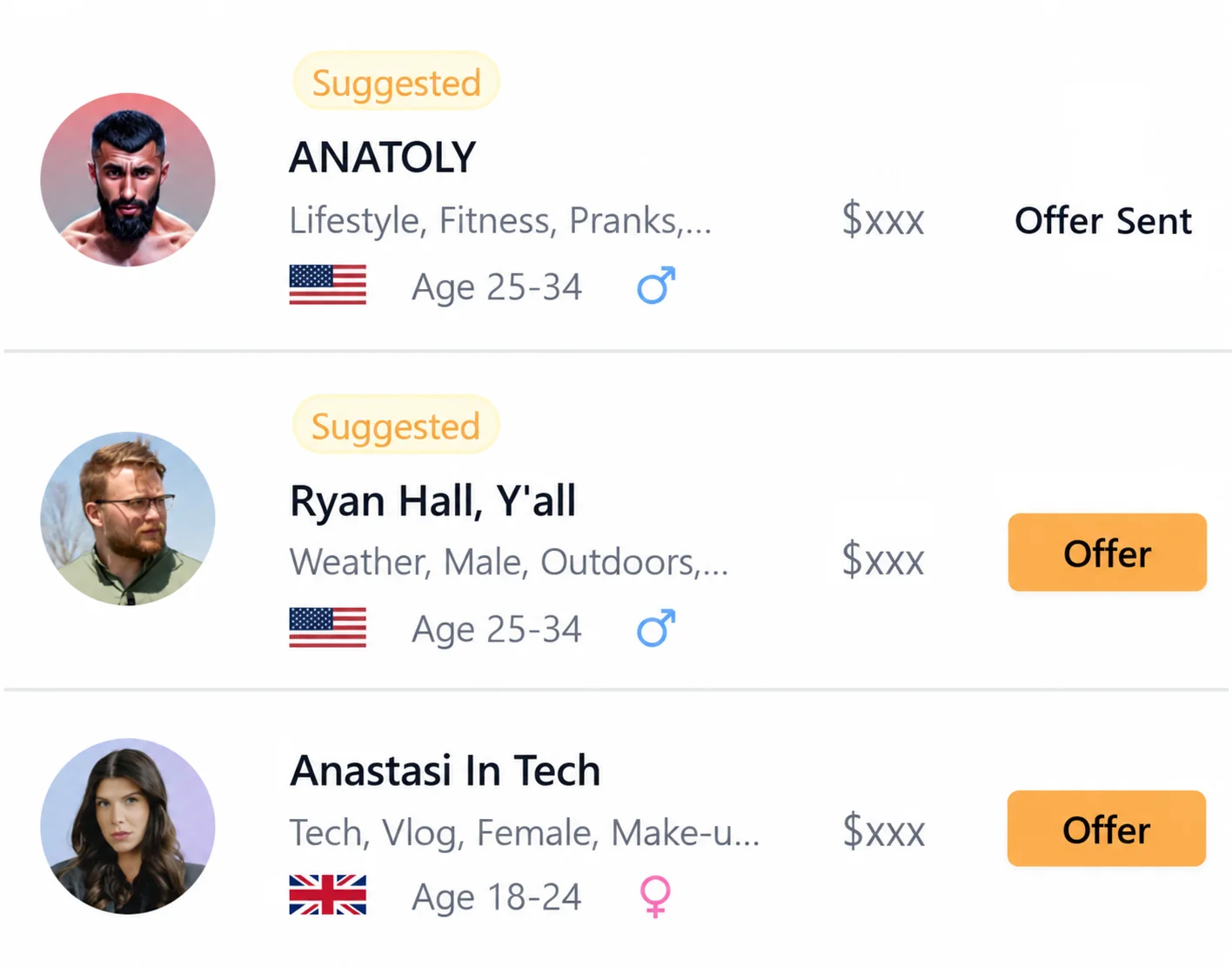Open the ANATOLY creator name
The image size is (1232, 967).
click(383, 158)
